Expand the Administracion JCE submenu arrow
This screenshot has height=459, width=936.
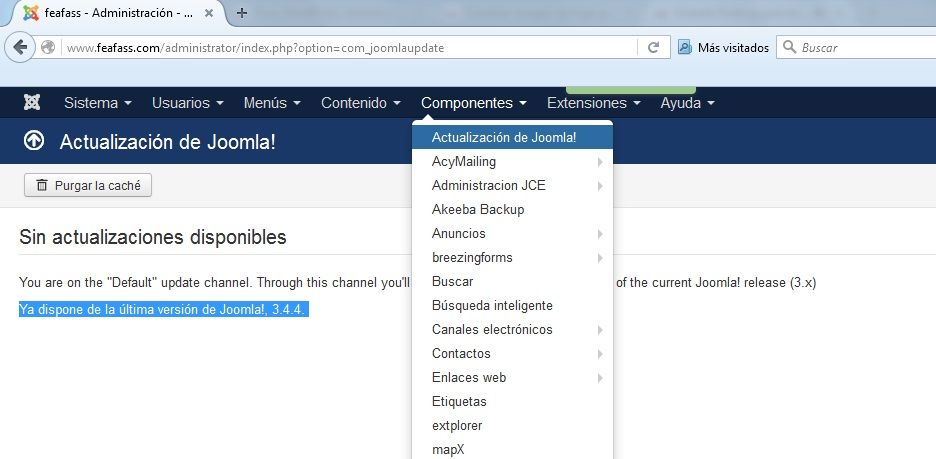pos(600,186)
